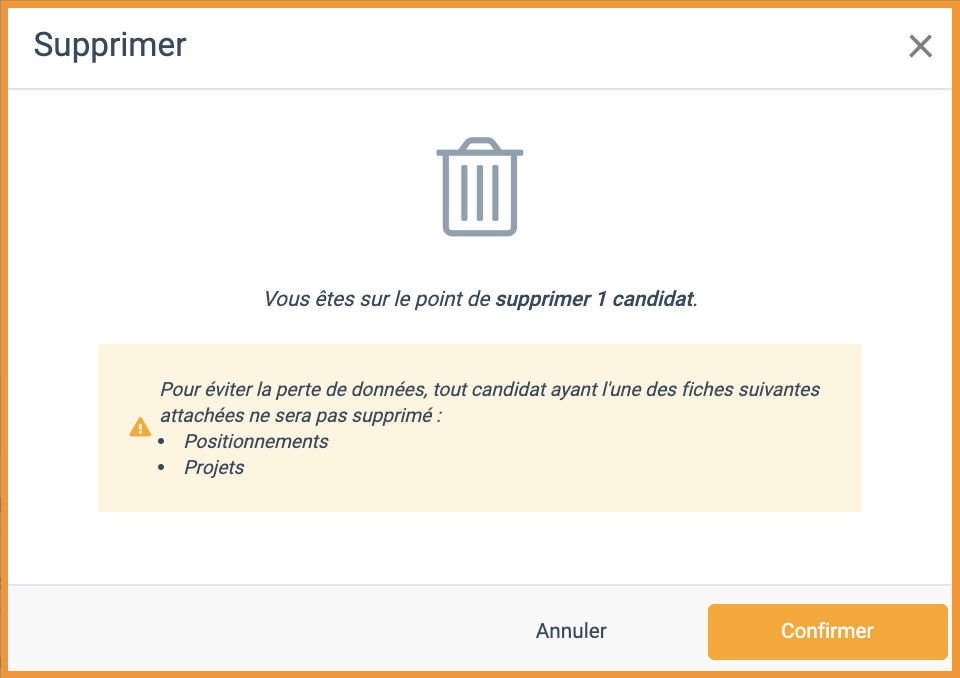The height and width of the screenshot is (678, 960).
Task: Click the Supprimer dialog title
Action: click(x=110, y=46)
